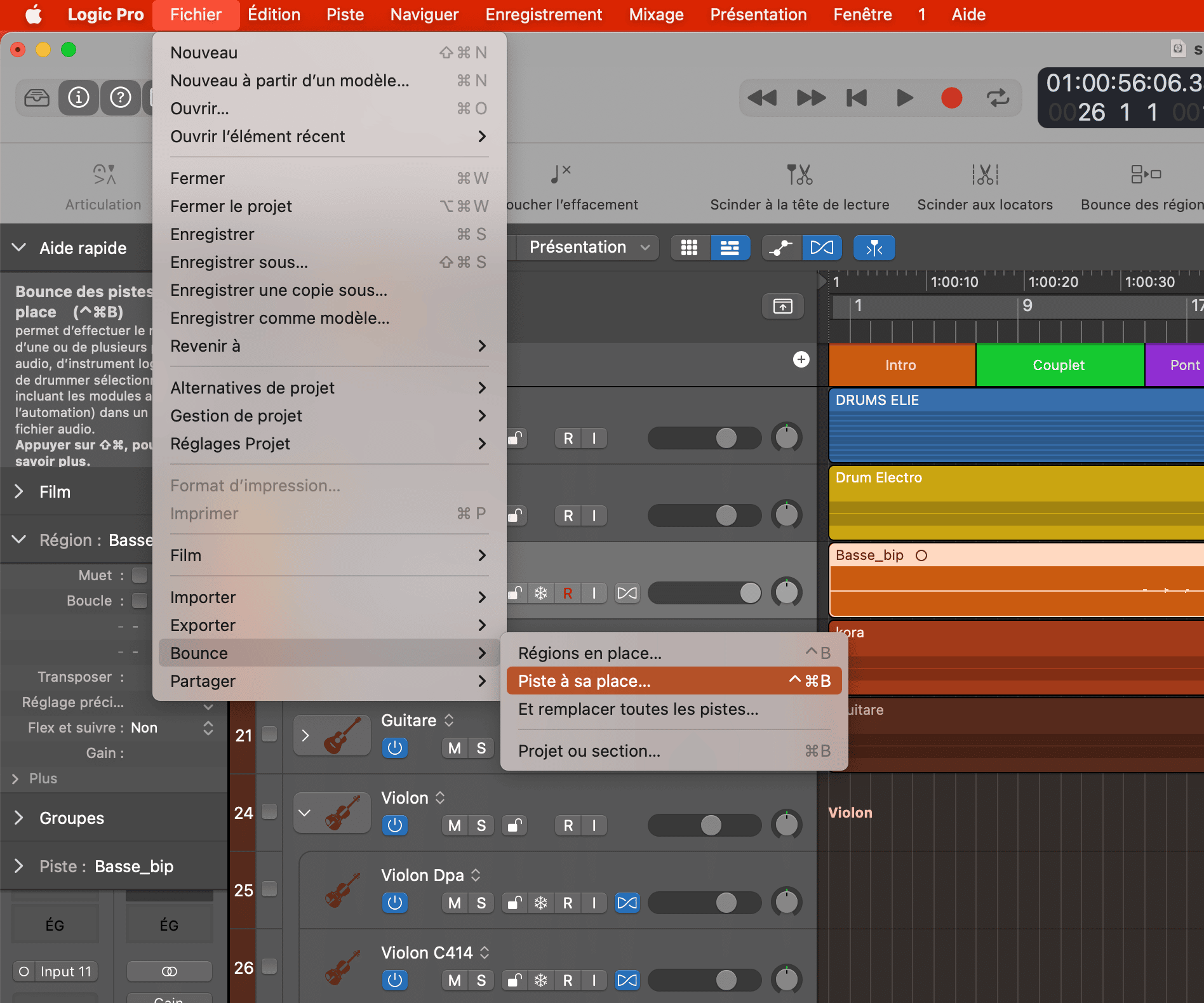Toggle power on Guitare track

click(x=394, y=748)
